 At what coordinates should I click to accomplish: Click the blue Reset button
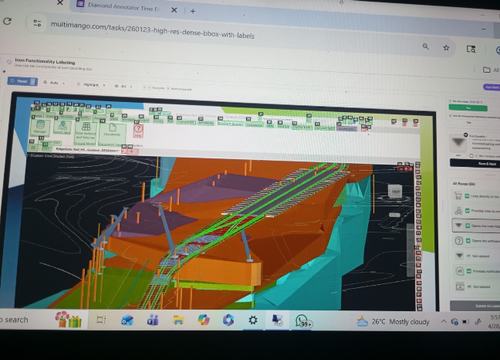pyautogui.click(x=22, y=81)
